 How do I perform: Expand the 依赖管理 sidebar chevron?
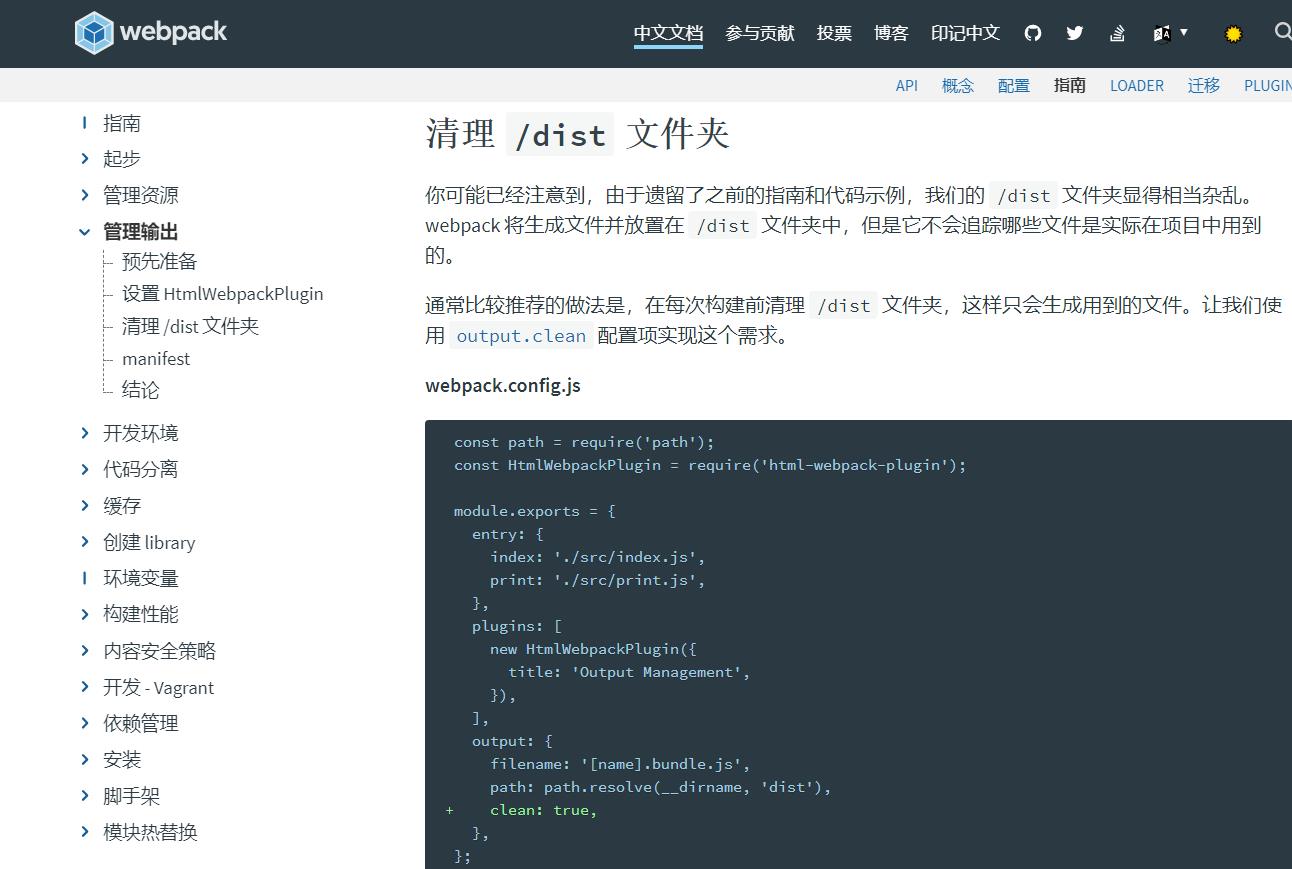pos(85,723)
